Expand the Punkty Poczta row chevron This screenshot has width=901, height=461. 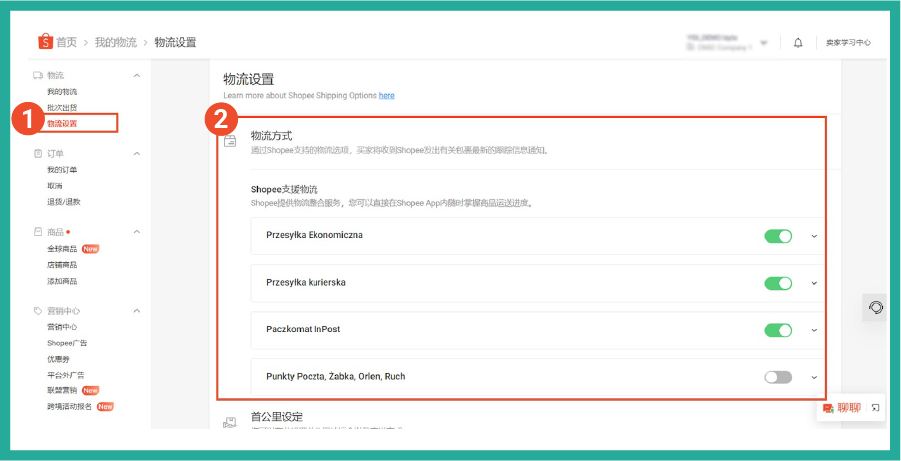click(x=814, y=378)
